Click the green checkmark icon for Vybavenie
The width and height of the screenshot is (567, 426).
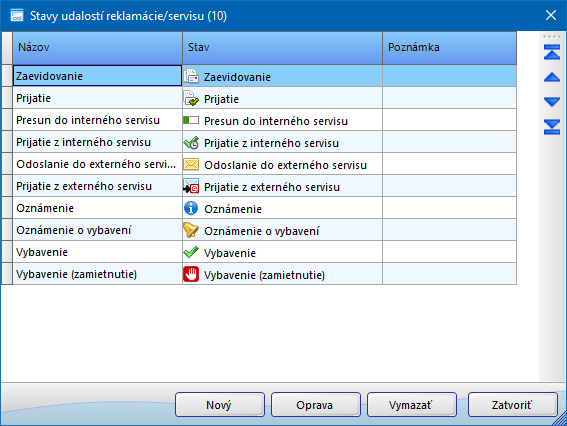click(x=191, y=252)
